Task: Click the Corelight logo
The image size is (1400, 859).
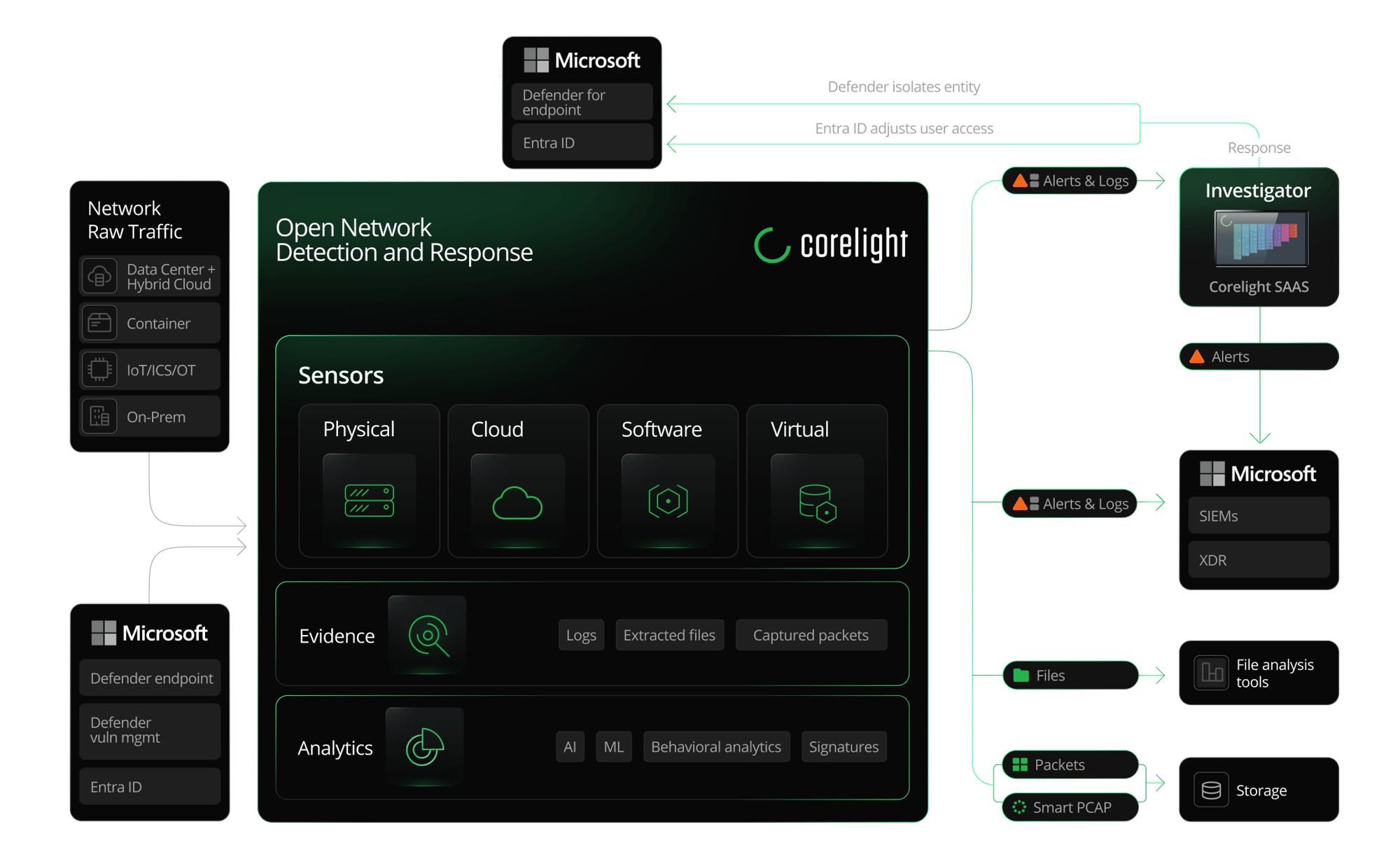Action: (x=829, y=244)
